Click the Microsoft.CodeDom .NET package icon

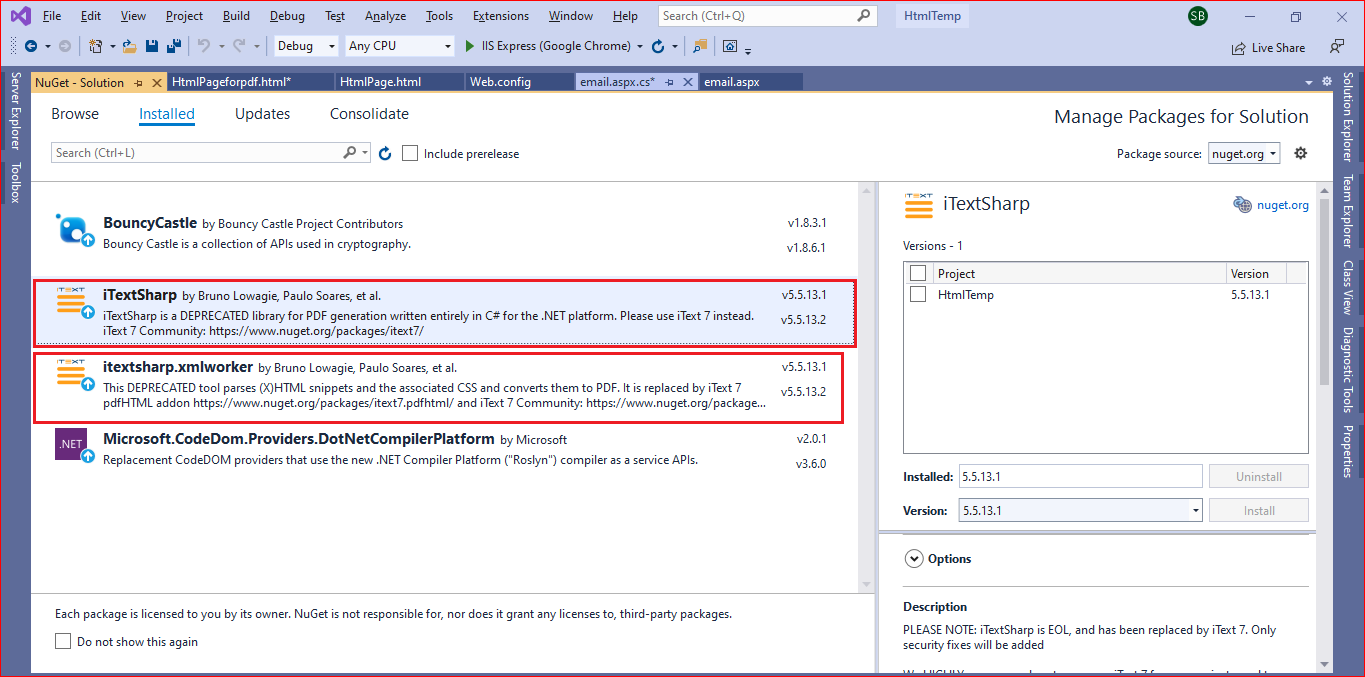click(x=76, y=447)
